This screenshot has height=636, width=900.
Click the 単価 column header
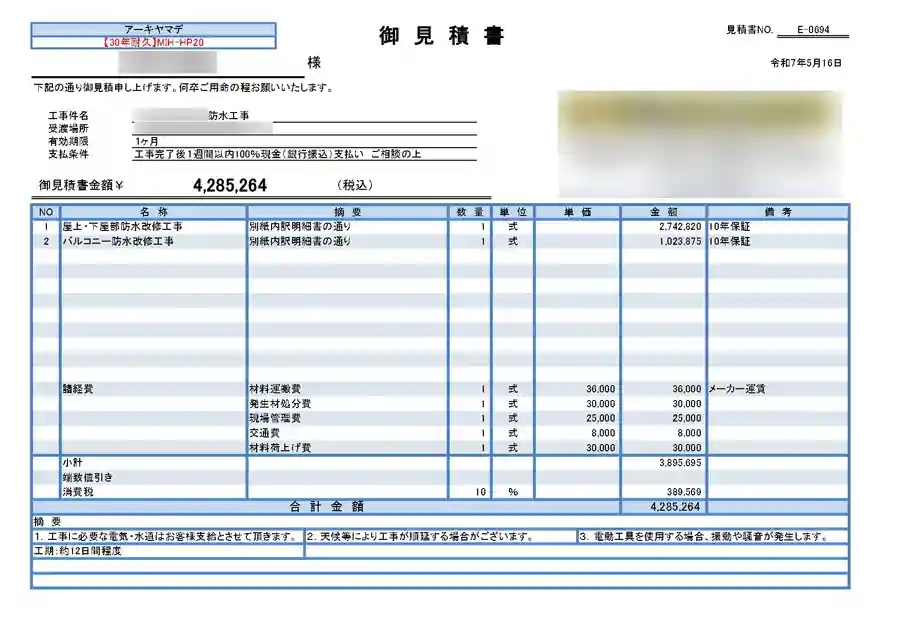(577, 212)
